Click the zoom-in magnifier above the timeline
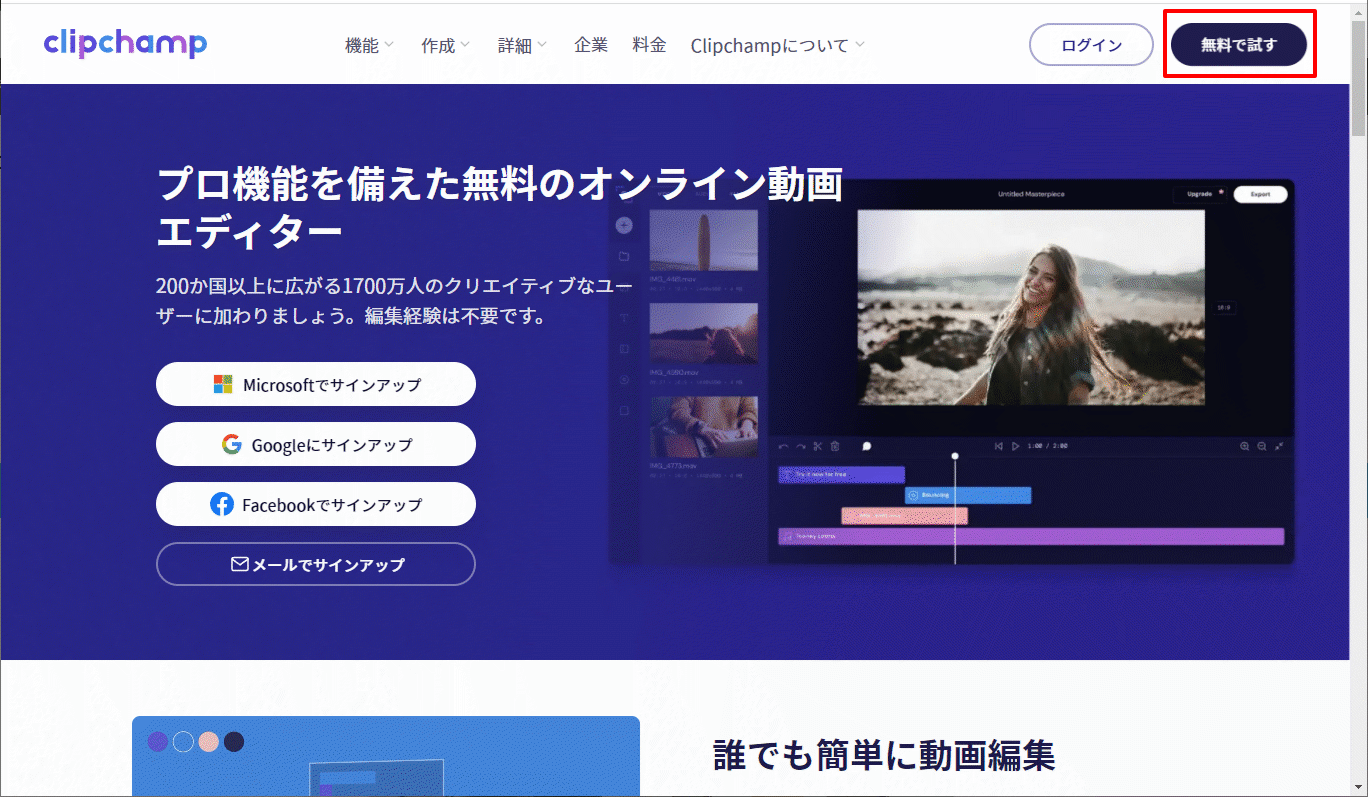Image resolution: width=1368 pixels, height=797 pixels. (x=1244, y=446)
